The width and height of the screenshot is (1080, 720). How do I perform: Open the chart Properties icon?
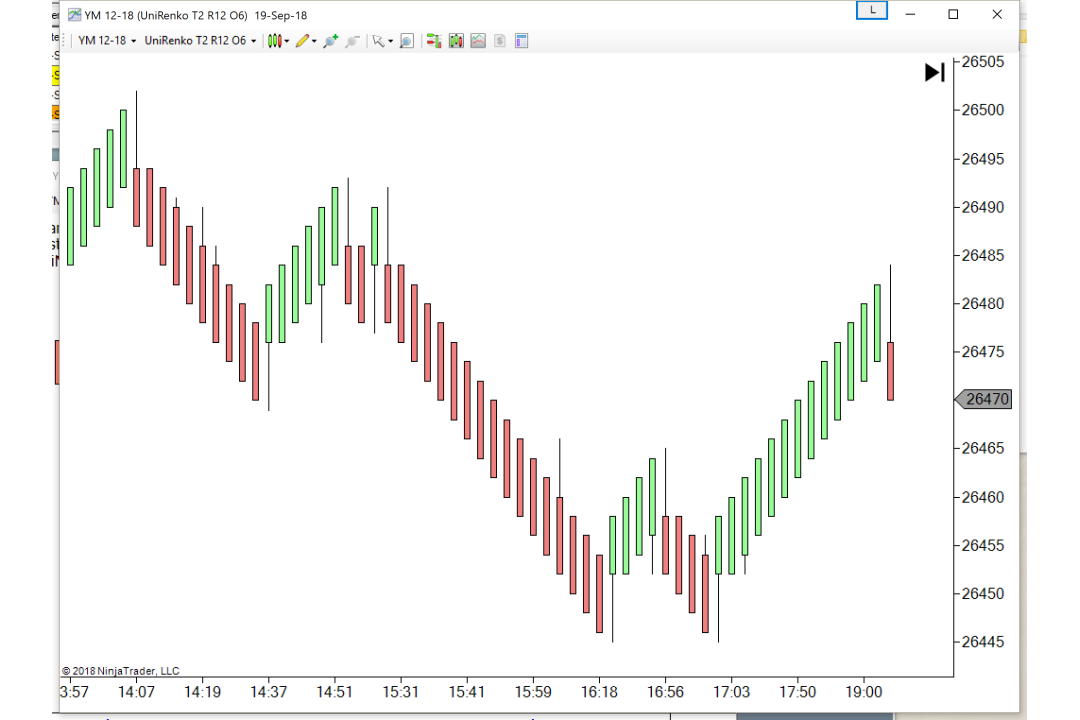521,41
